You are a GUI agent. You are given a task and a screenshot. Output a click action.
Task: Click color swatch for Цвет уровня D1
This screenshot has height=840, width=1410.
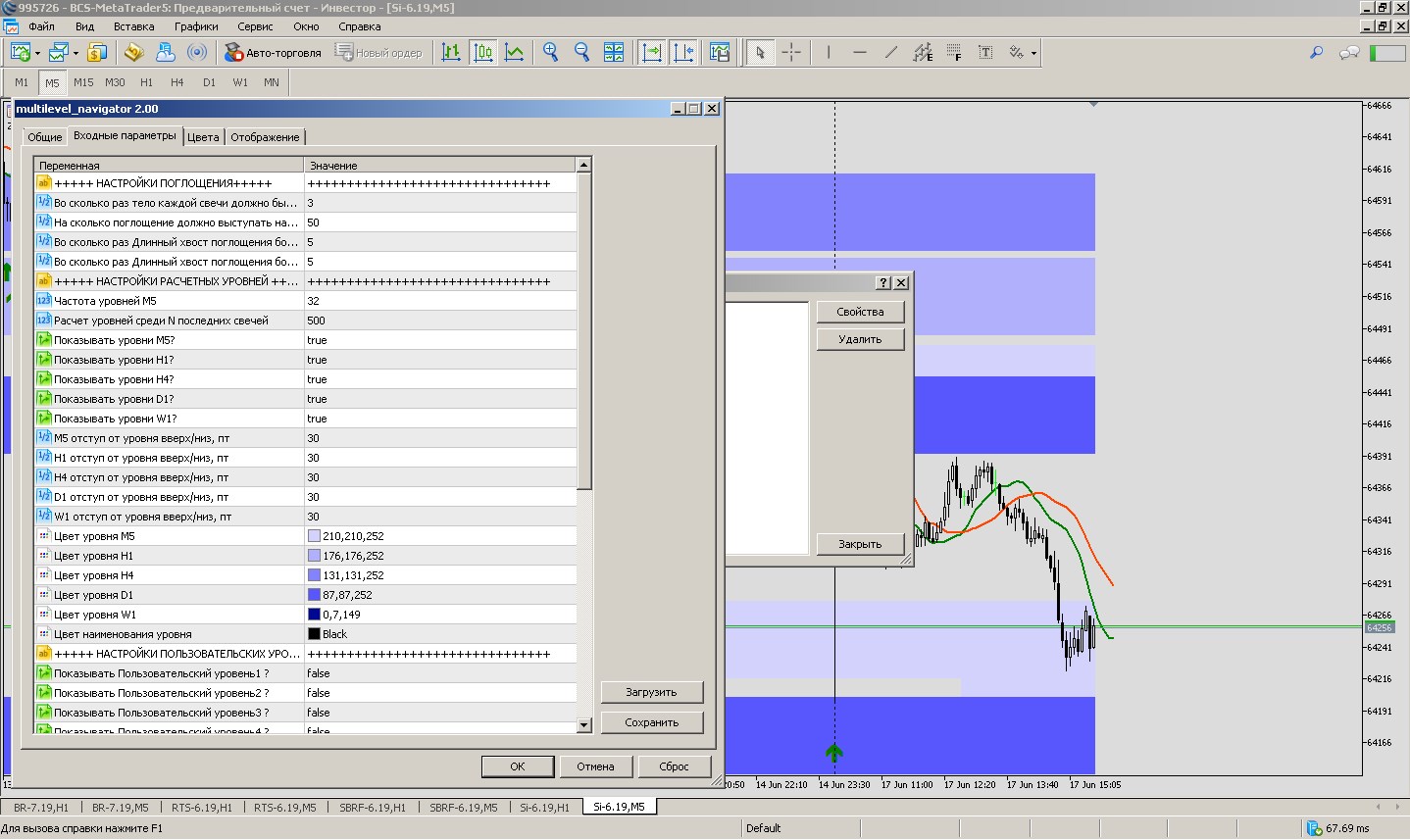(315, 595)
